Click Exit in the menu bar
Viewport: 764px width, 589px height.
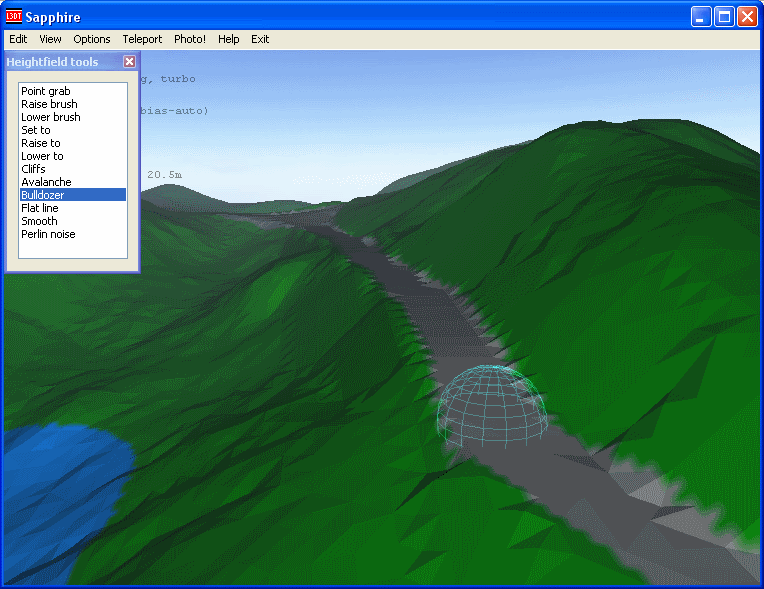[x=260, y=39]
